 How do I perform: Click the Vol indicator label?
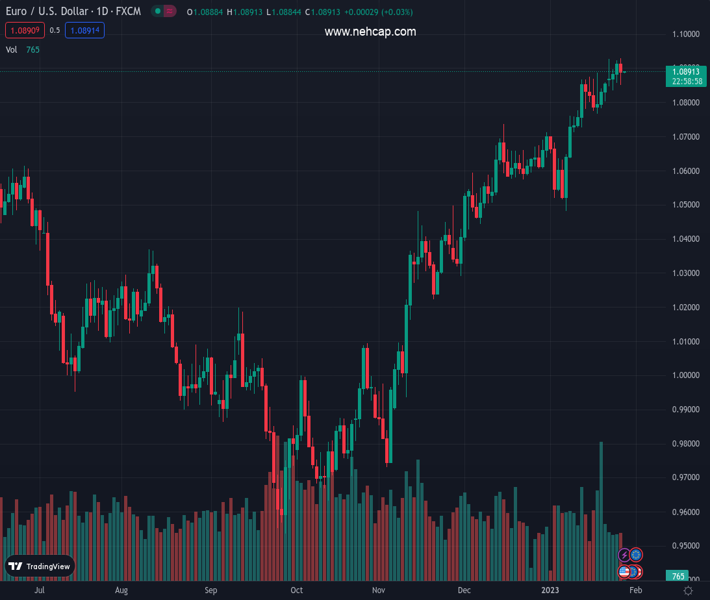tap(12, 49)
